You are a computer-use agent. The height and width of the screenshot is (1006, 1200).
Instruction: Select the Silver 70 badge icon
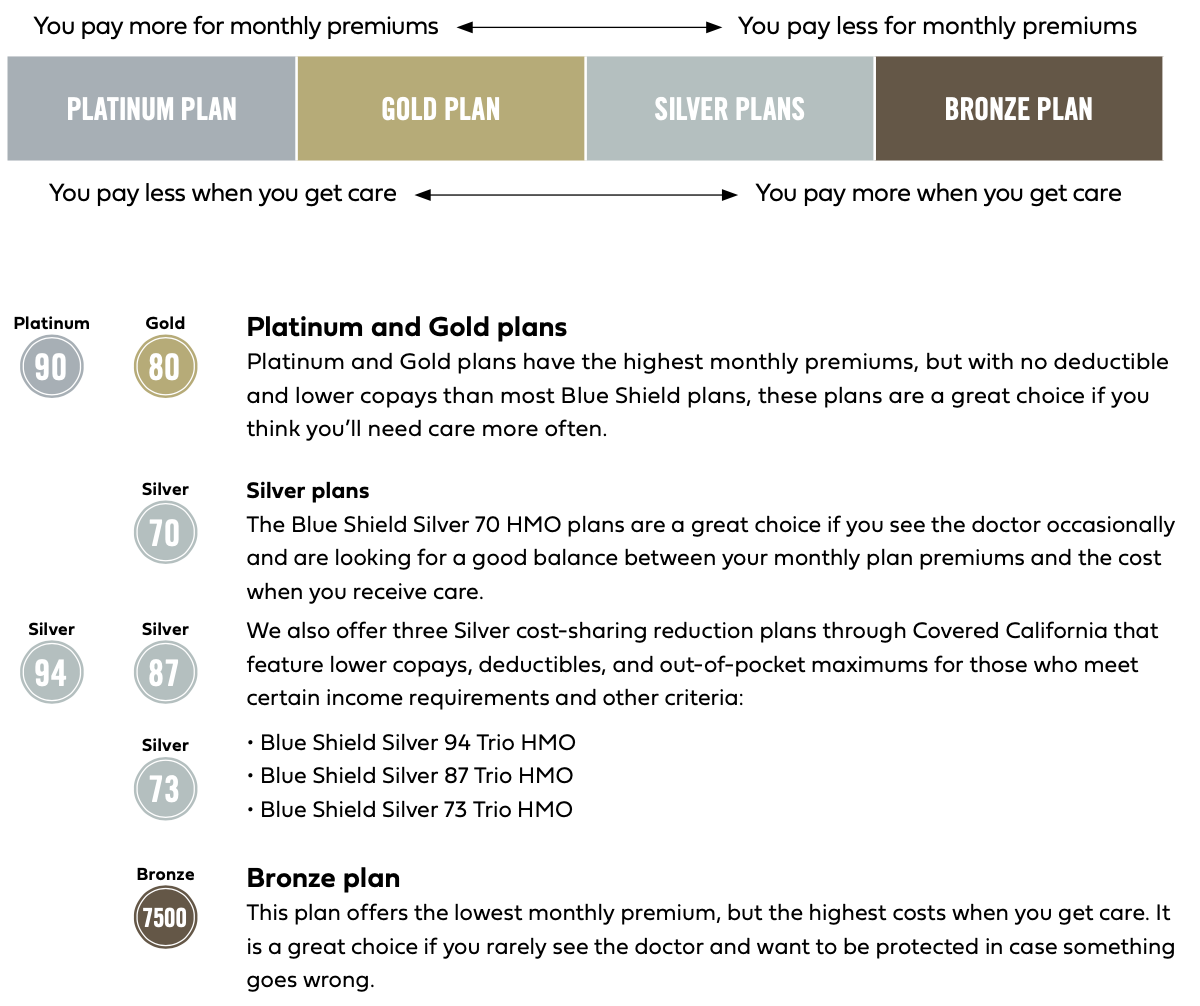(165, 533)
